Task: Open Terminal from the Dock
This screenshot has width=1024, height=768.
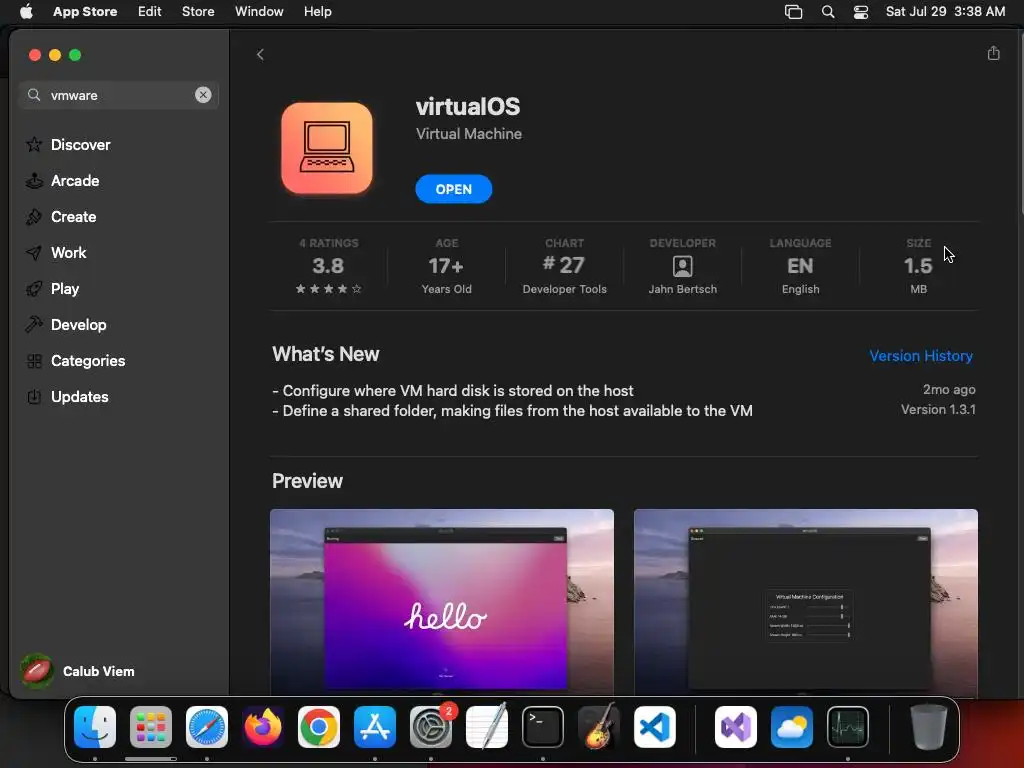Action: (543, 727)
